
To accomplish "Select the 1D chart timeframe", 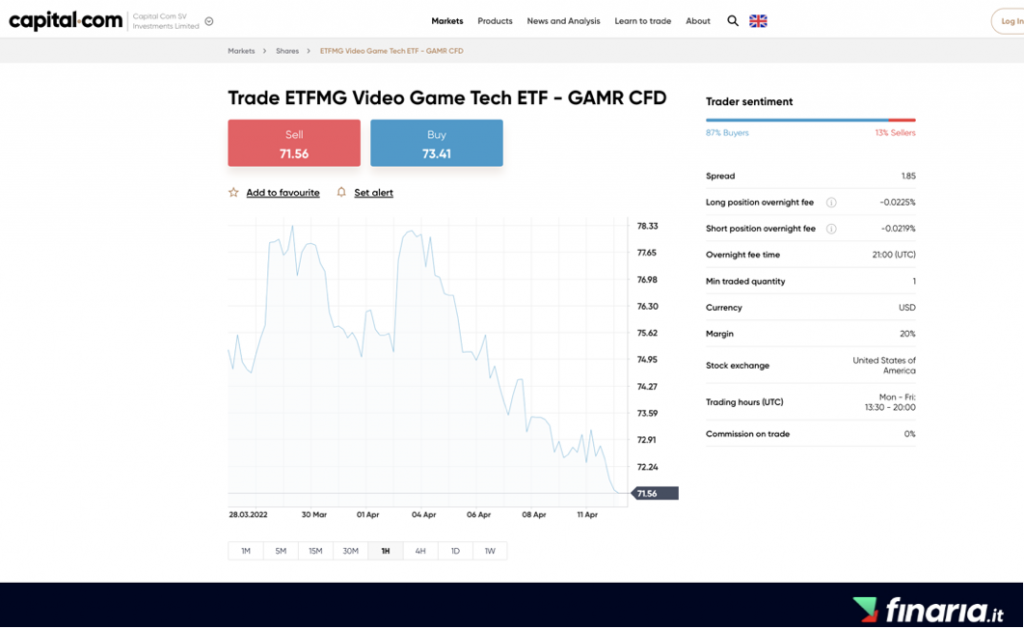I will click(x=455, y=551).
